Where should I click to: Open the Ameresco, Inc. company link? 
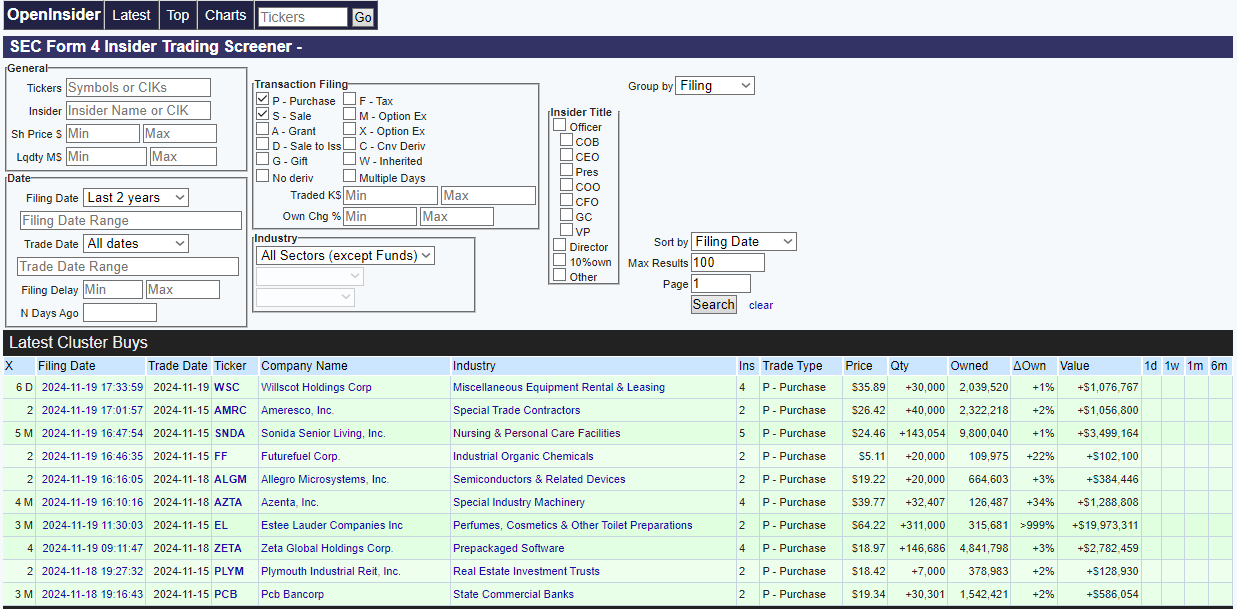(x=298, y=410)
